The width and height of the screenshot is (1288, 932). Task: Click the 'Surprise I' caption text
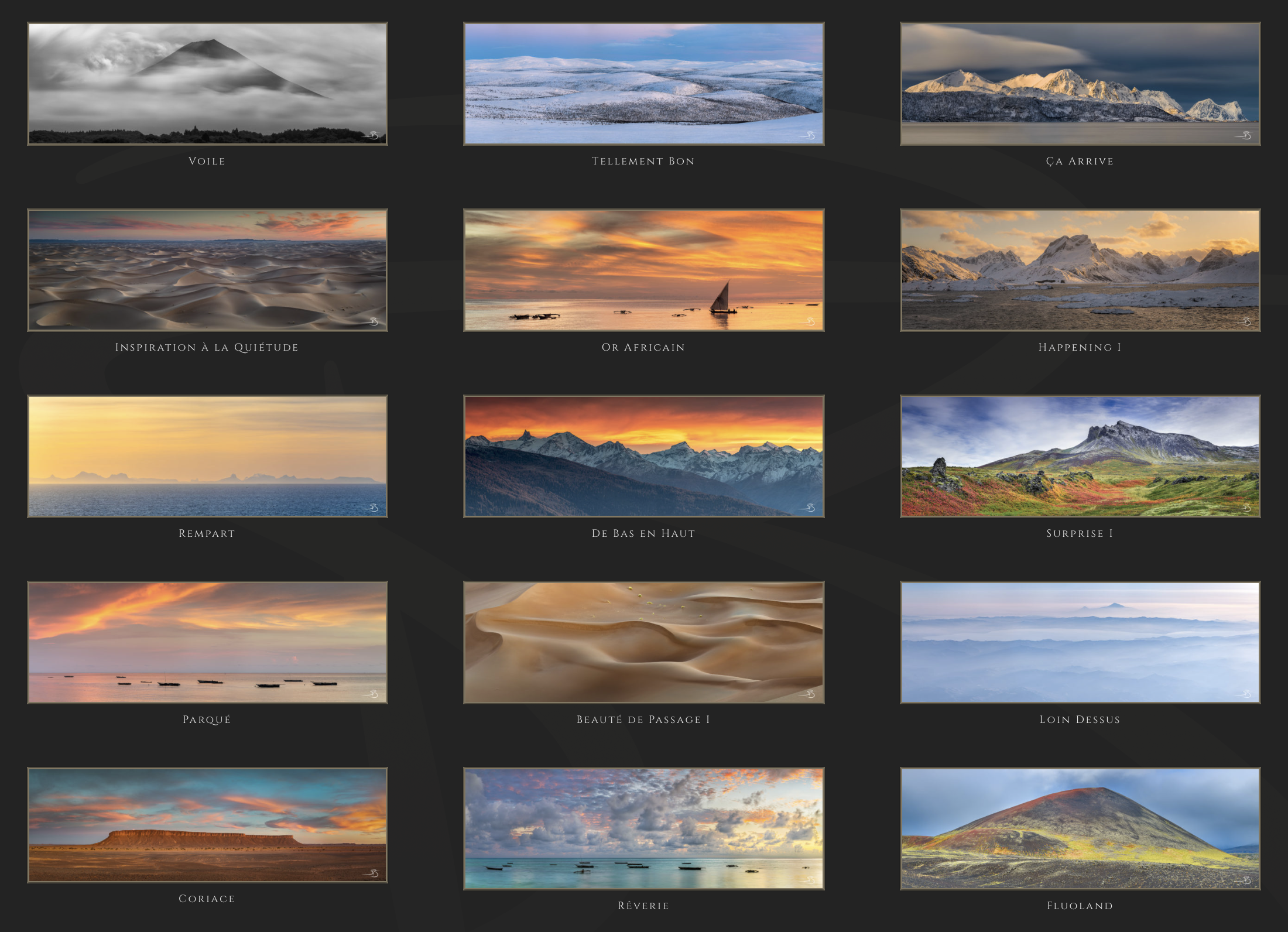click(1080, 533)
